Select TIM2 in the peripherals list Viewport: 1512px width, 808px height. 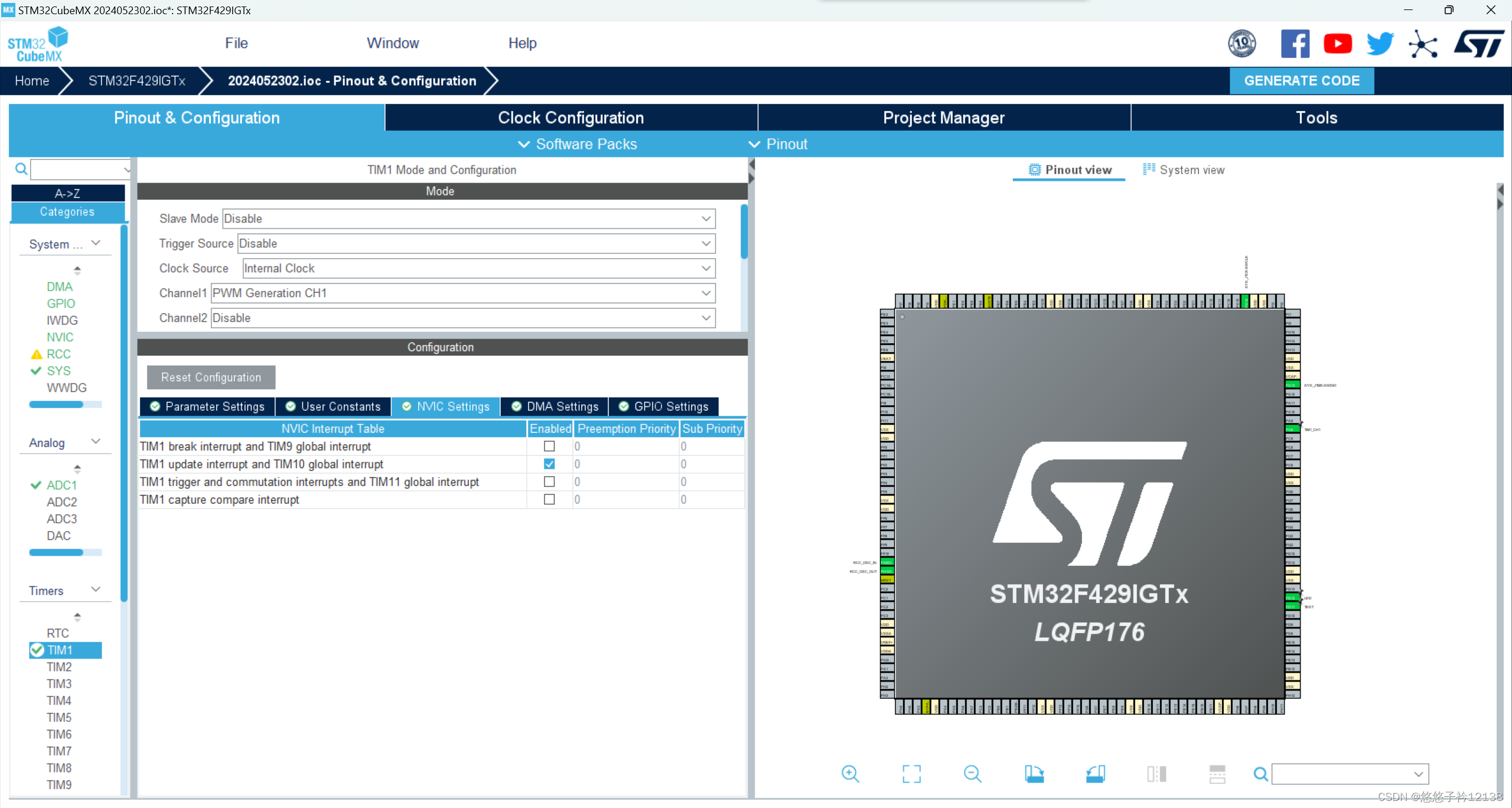click(59, 667)
